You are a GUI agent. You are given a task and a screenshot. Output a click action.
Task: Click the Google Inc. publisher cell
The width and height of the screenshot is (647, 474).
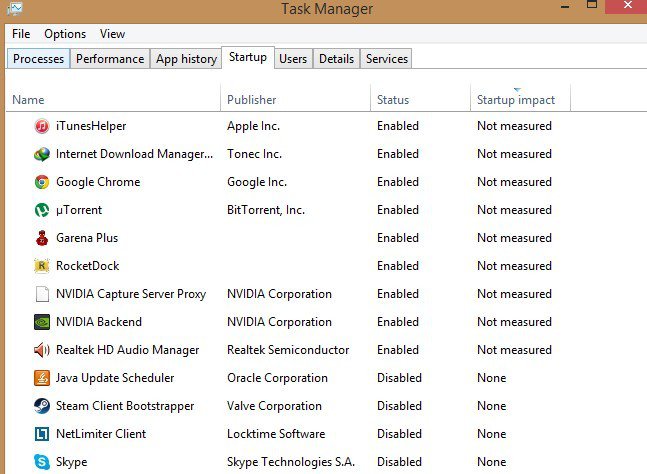(x=257, y=182)
